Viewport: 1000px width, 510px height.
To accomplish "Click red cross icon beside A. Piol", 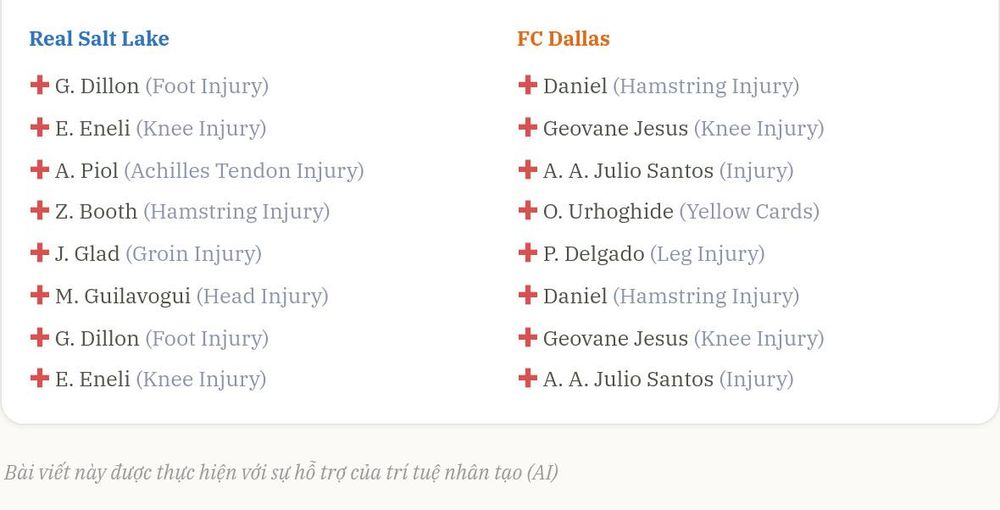I will (x=40, y=170).
